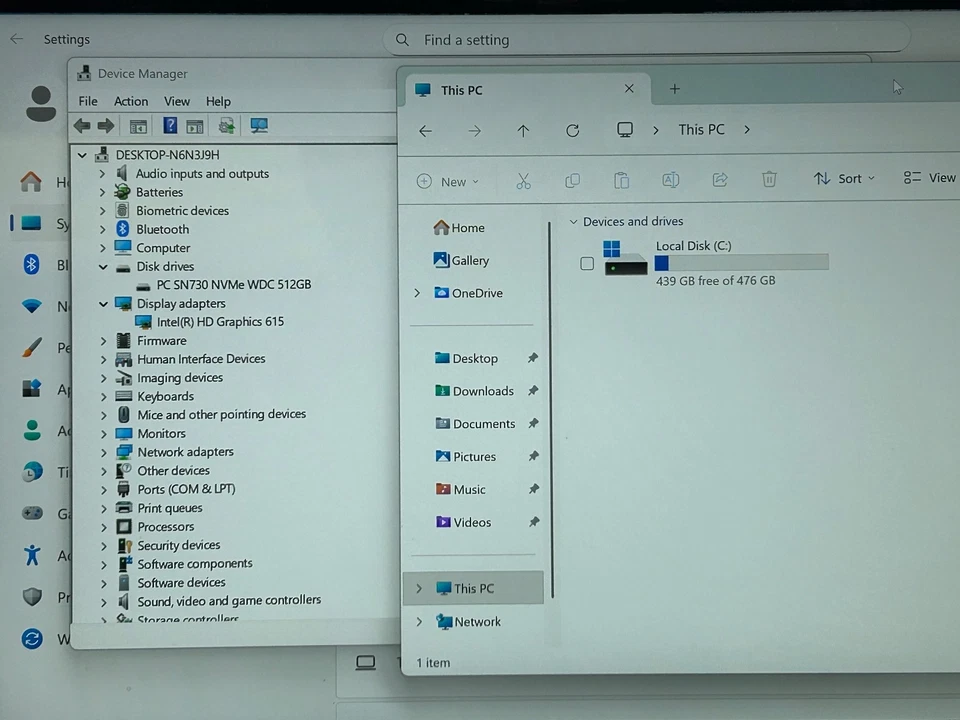The height and width of the screenshot is (720, 960).
Task: Refresh the This PC view
Action: [572, 130]
